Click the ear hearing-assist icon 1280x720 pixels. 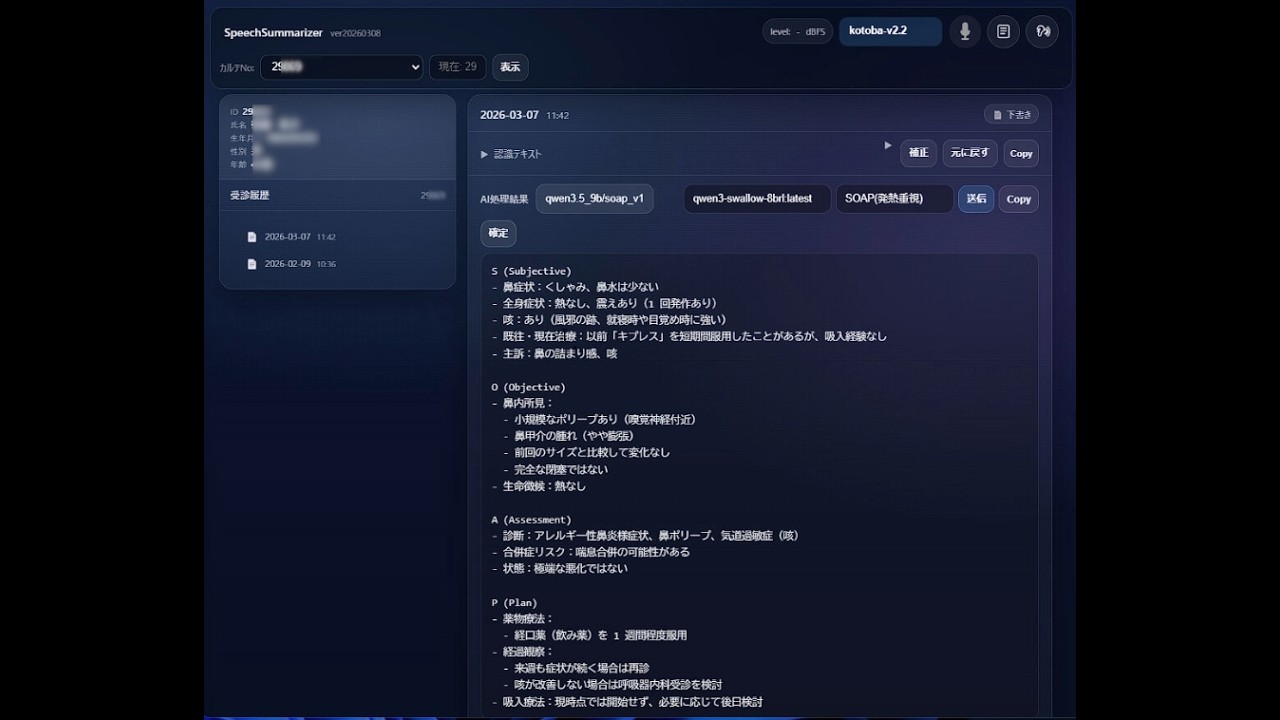pos(1042,31)
